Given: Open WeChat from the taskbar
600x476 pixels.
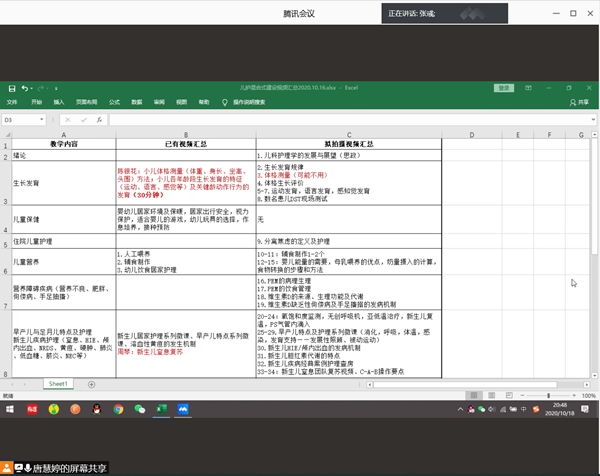Looking at the screenshot, I should pyautogui.click(x=140, y=408).
